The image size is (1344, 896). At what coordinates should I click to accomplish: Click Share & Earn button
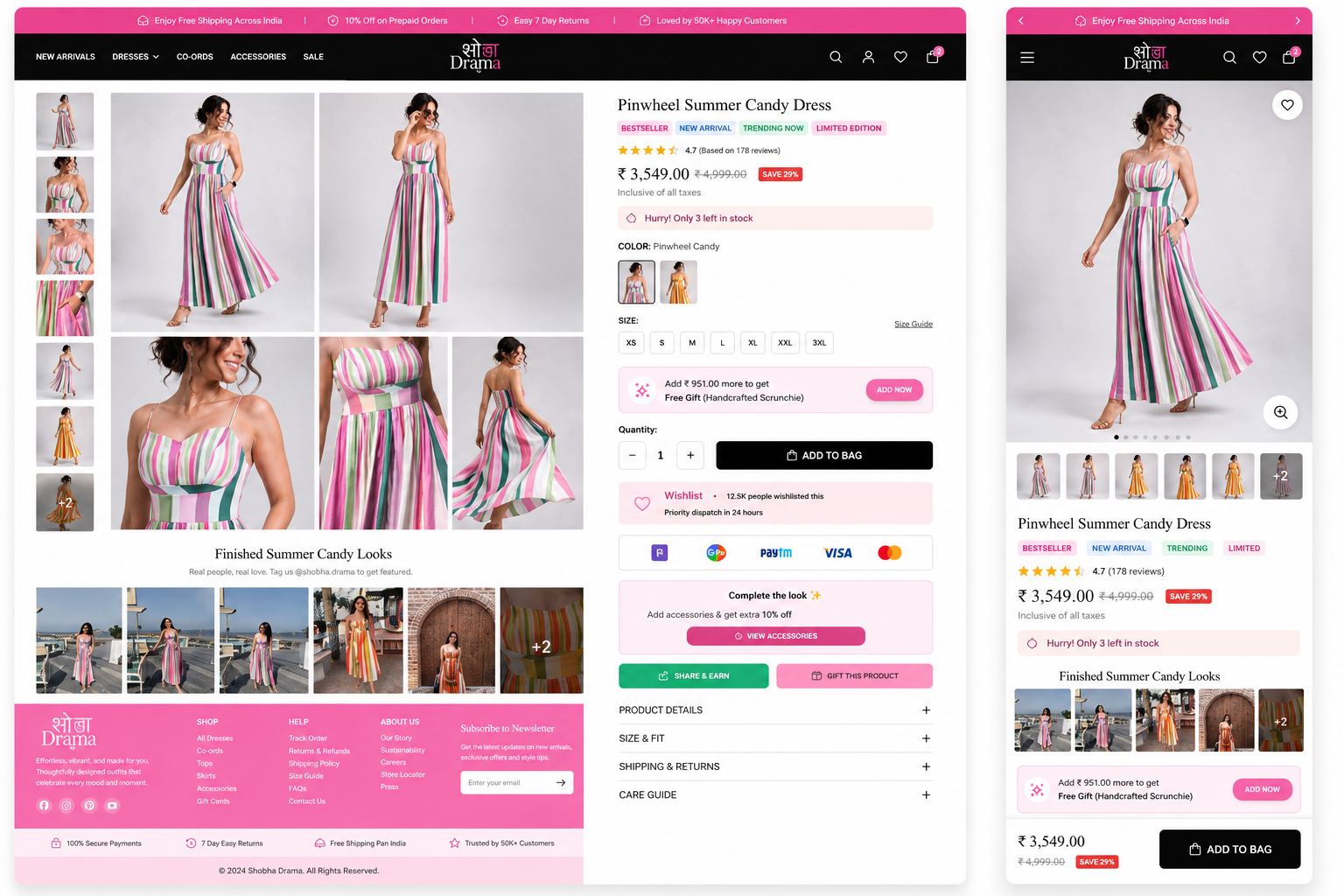[694, 676]
